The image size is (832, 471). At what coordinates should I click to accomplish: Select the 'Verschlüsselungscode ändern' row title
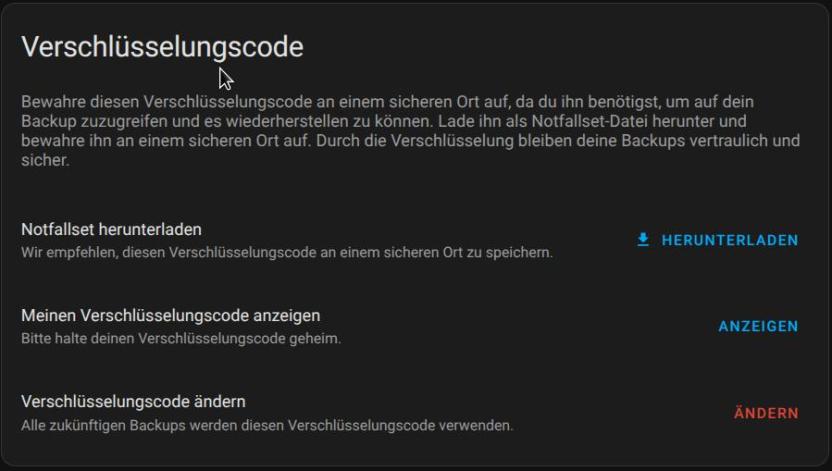133,402
